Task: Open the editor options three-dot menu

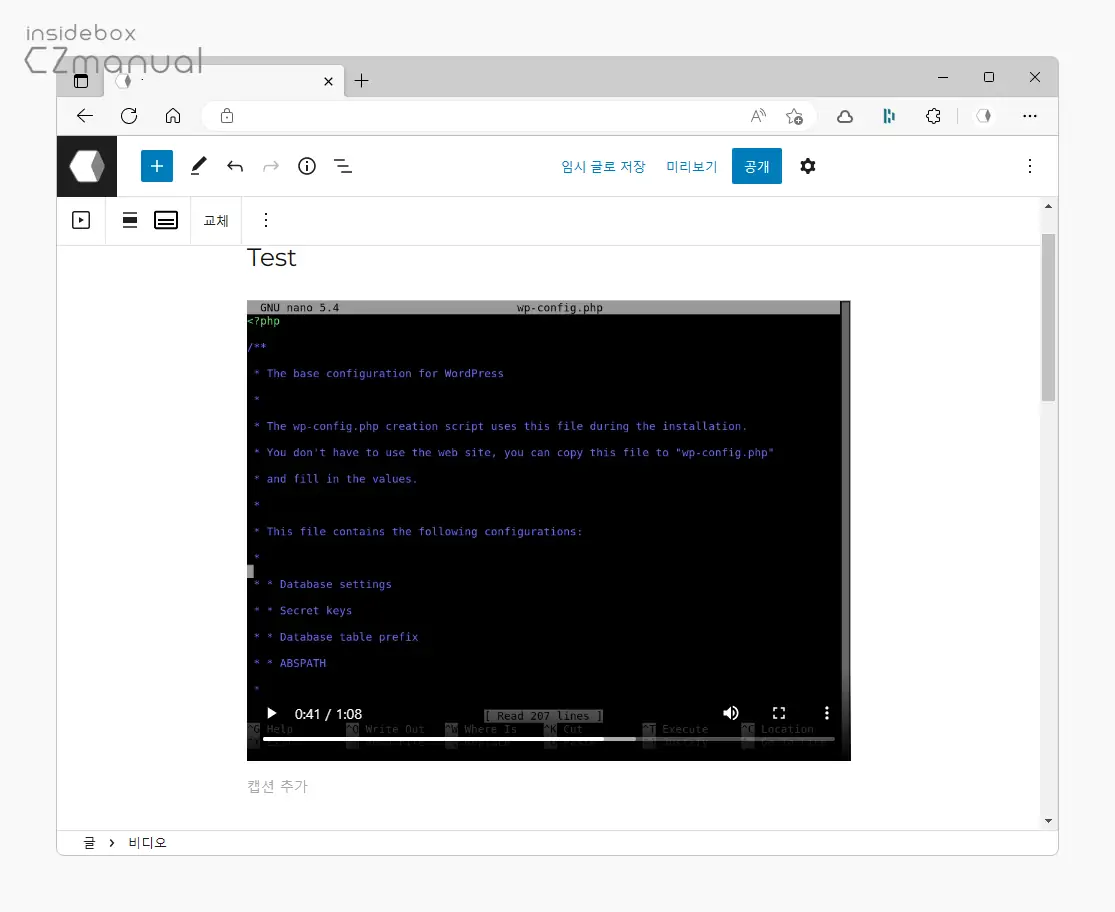Action: point(1030,166)
